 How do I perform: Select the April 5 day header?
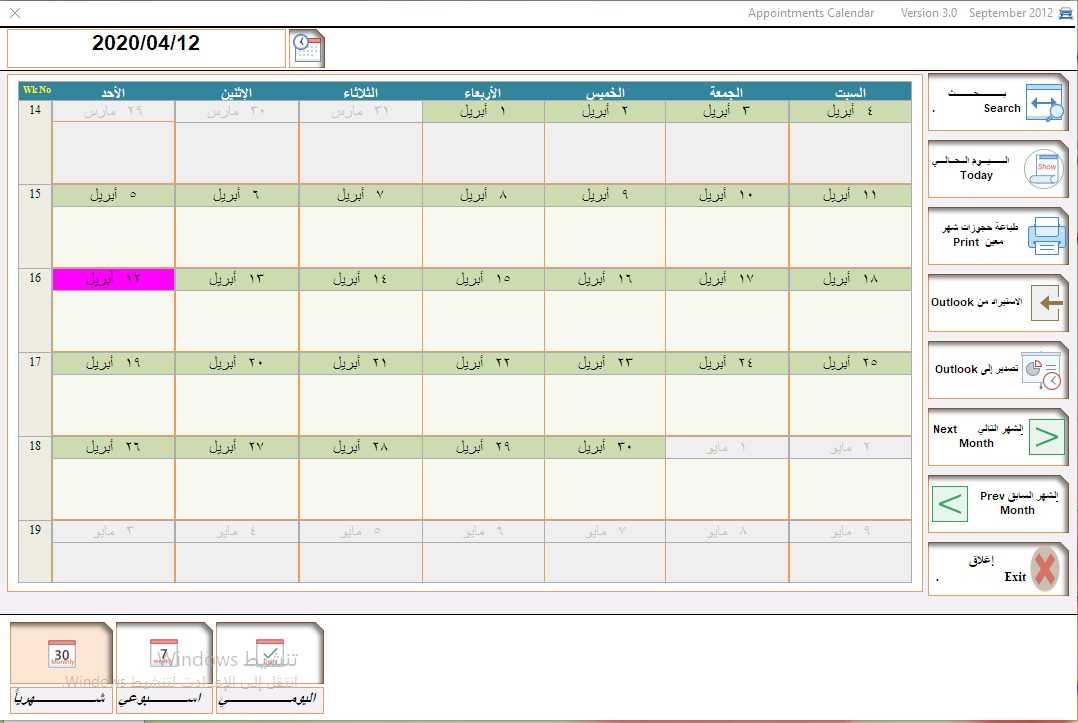pos(113,195)
